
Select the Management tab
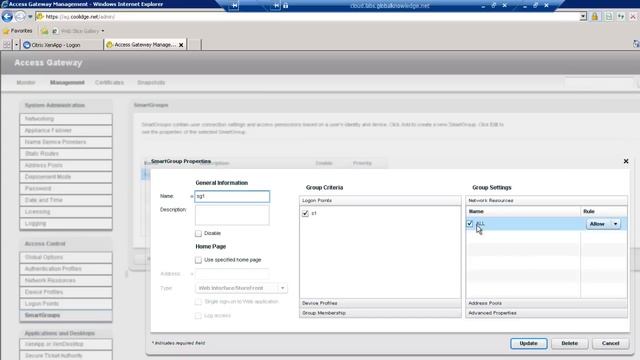click(67, 82)
